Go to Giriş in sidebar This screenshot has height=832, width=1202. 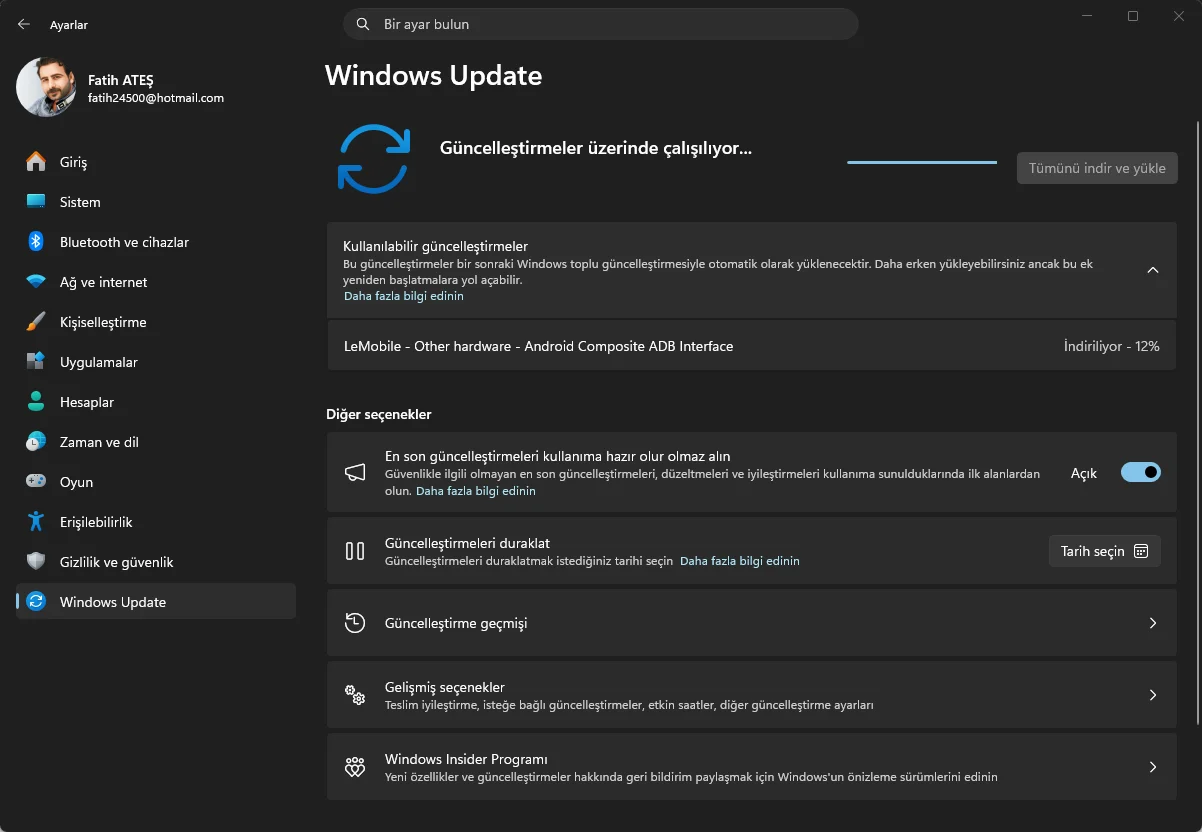pyautogui.click(x=156, y=162)
